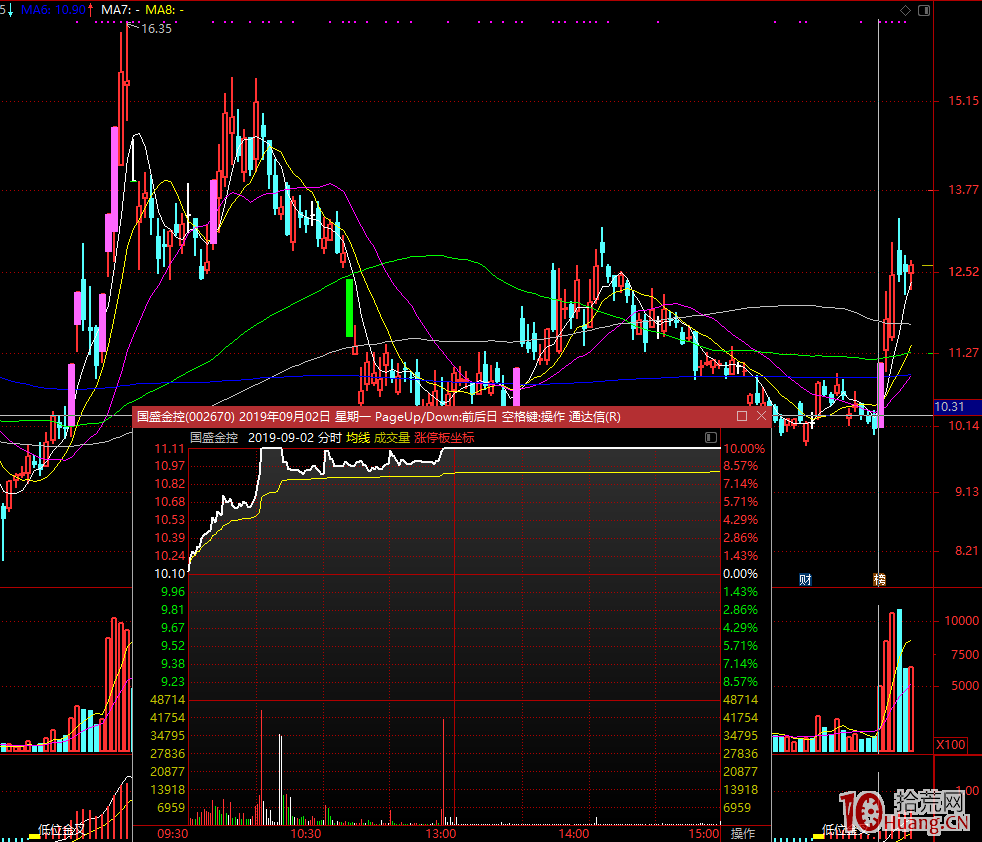Select the 成交量 legend label in popup
The height and width of the screenshot is (842, 982).
click(x=392, y=437)
